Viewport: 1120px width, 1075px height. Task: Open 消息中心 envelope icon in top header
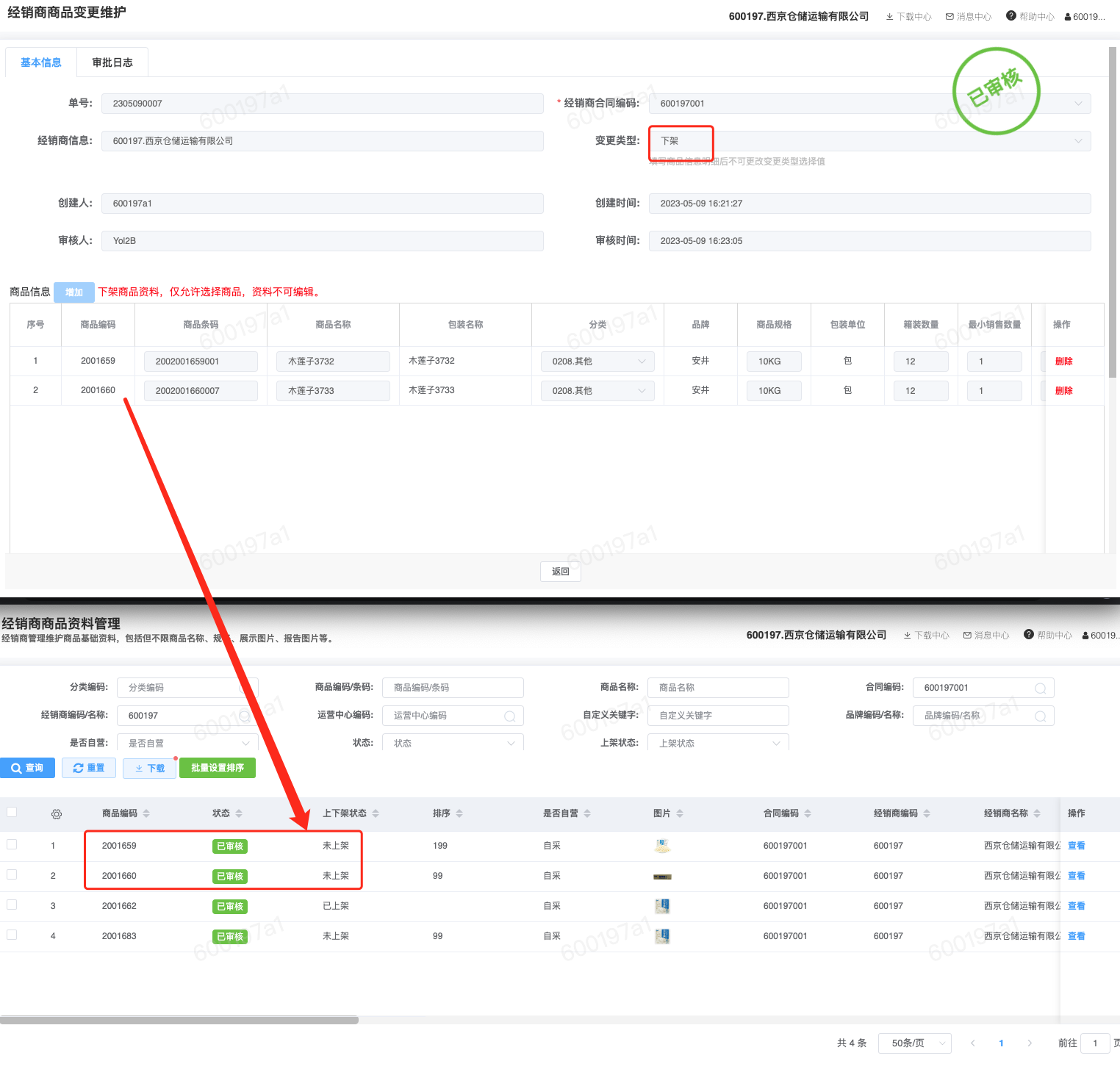[950, 17]
